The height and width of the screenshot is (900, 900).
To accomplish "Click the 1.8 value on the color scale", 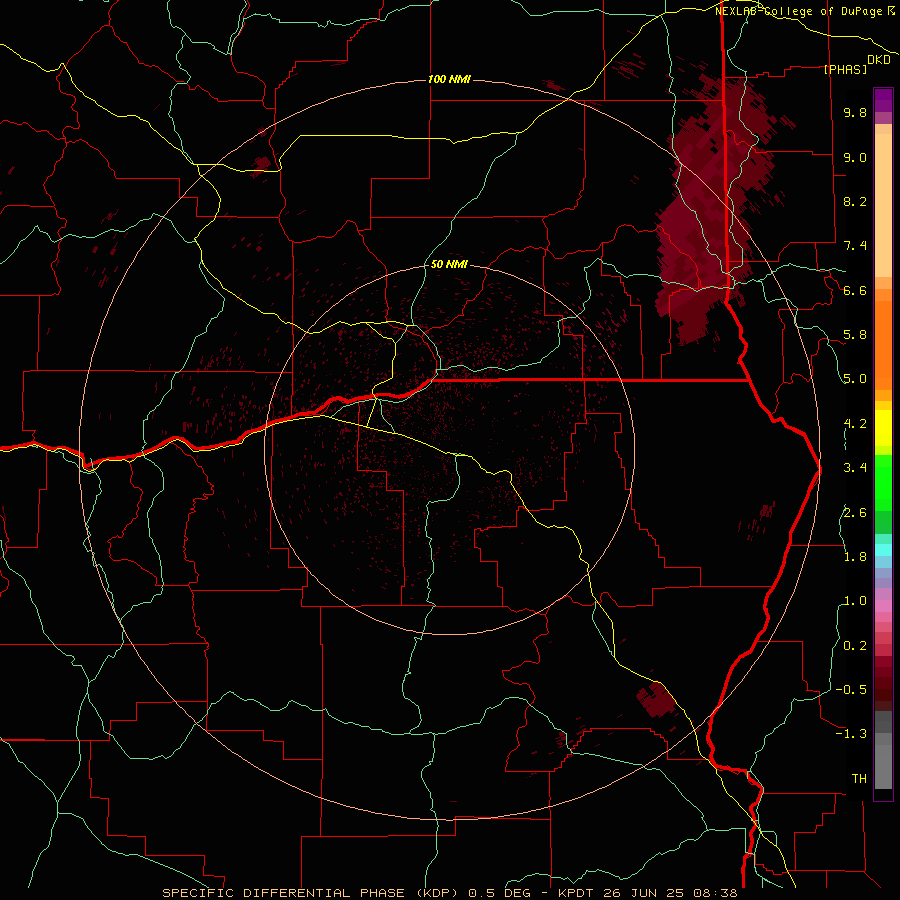I will (x=855, y=557).
